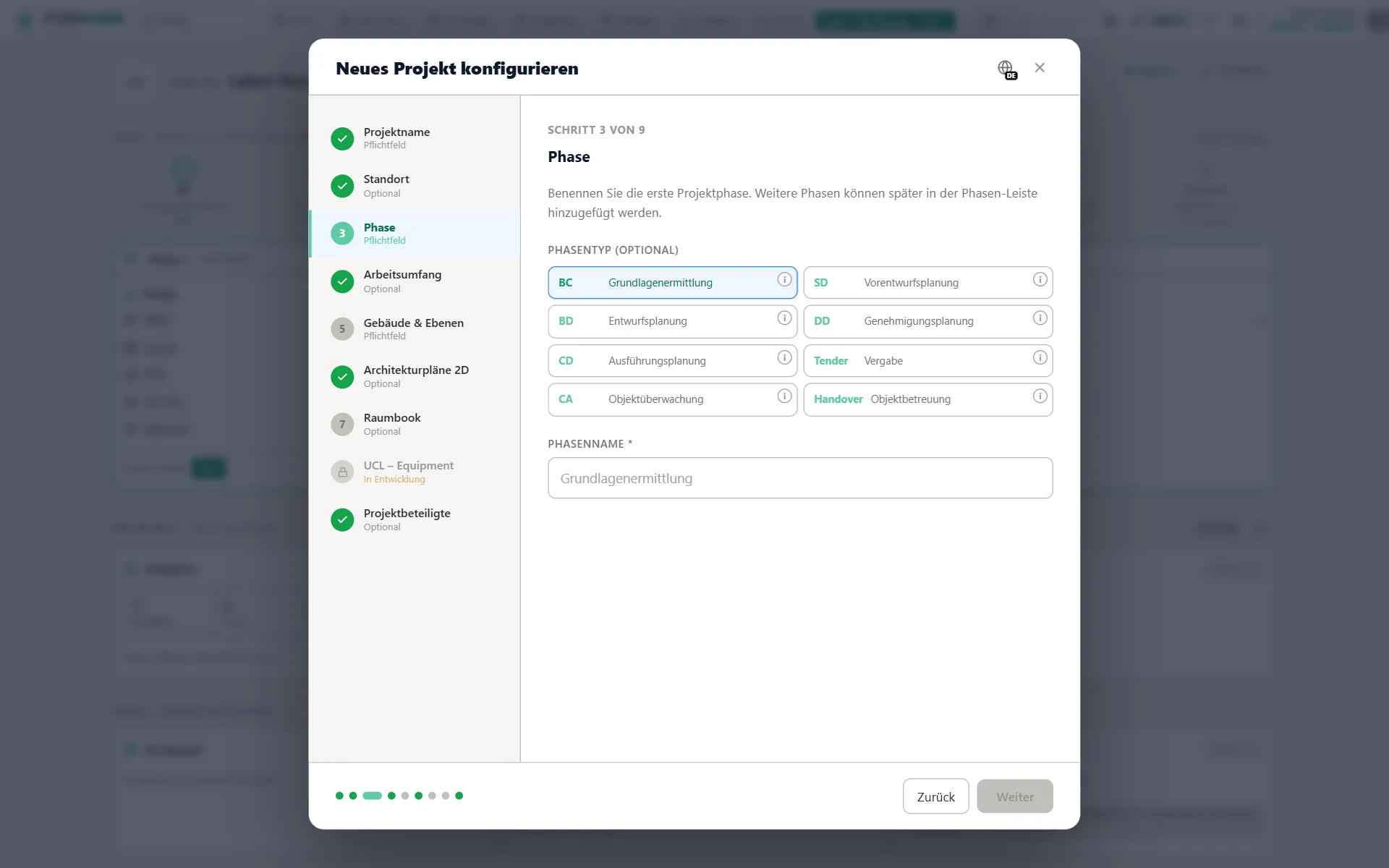The height and width of the screenshot is (868, 1389).
Task: Go to Architekturpläne 2D step
Action: tap(415, 377)
